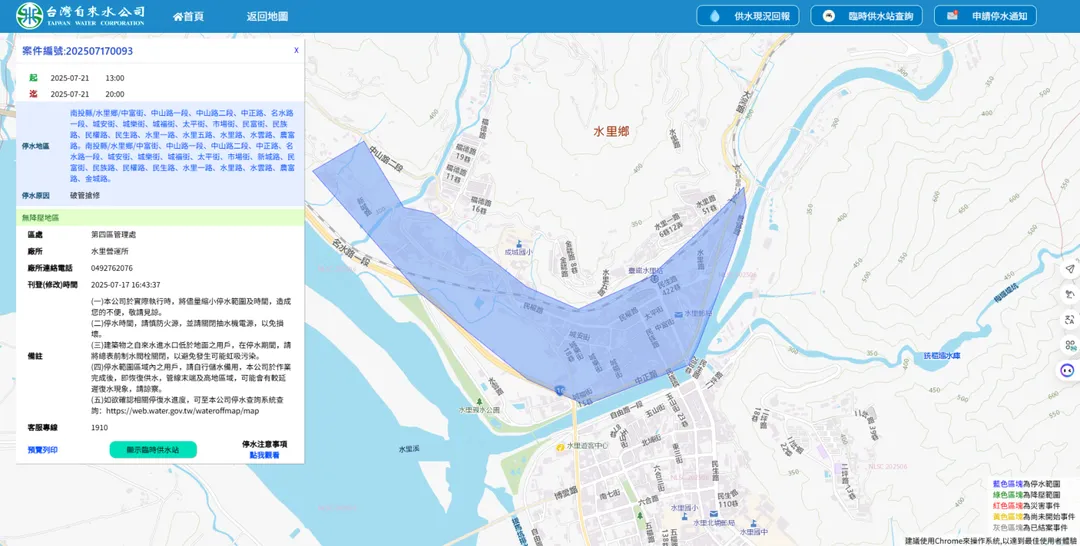Click the 水里親水公園 park marker
This screenshot has width=1080, height=546.
[x=479, y=406]
